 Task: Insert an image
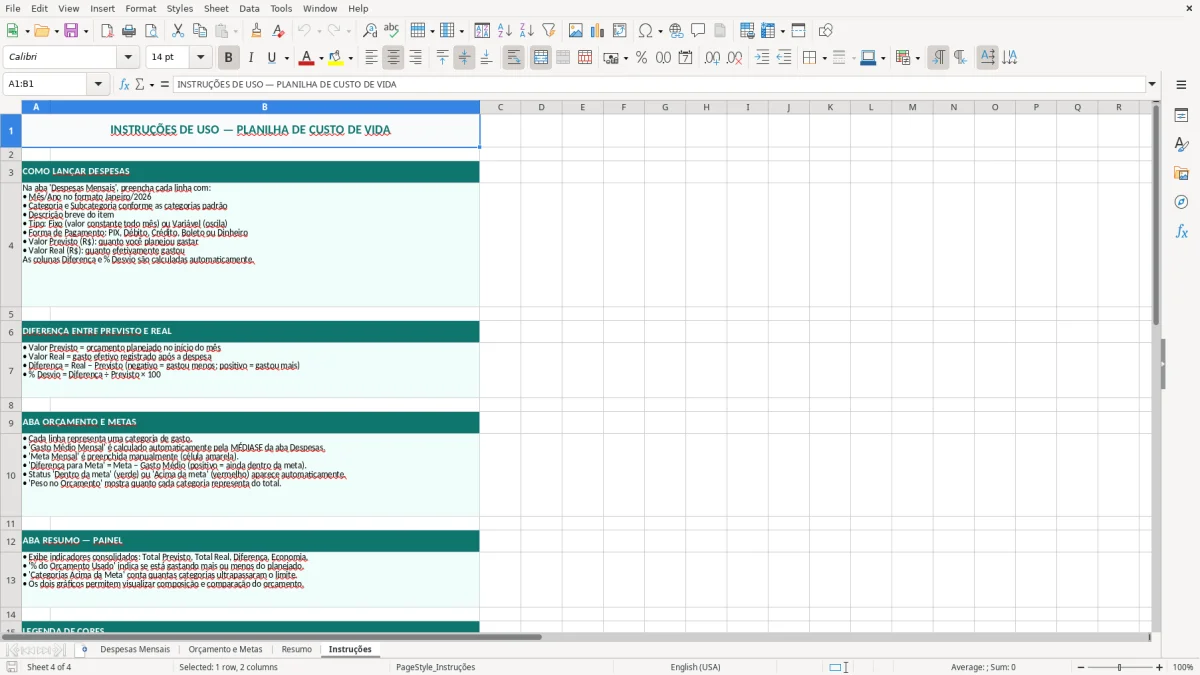coord(576,31)
